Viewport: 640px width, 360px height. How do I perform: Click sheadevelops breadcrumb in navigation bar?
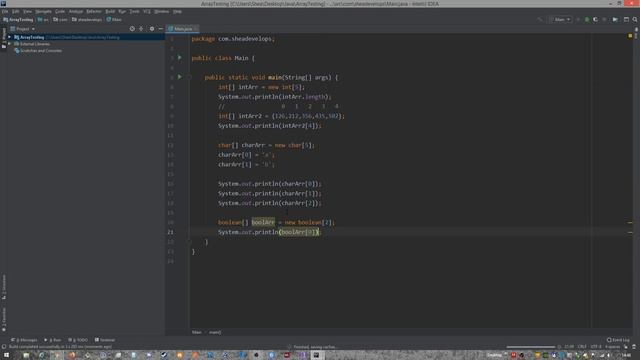(87, 20)
